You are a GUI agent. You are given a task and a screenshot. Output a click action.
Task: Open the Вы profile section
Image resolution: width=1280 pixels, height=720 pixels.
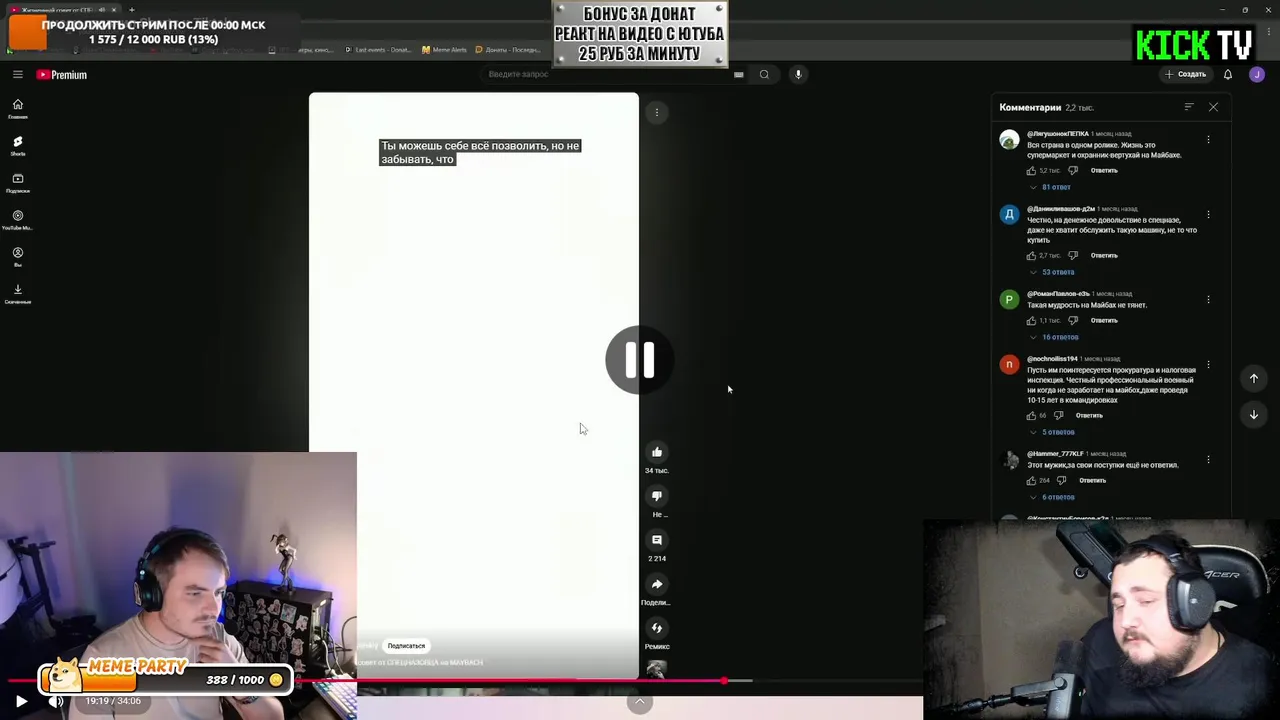(x=18, y=257)
